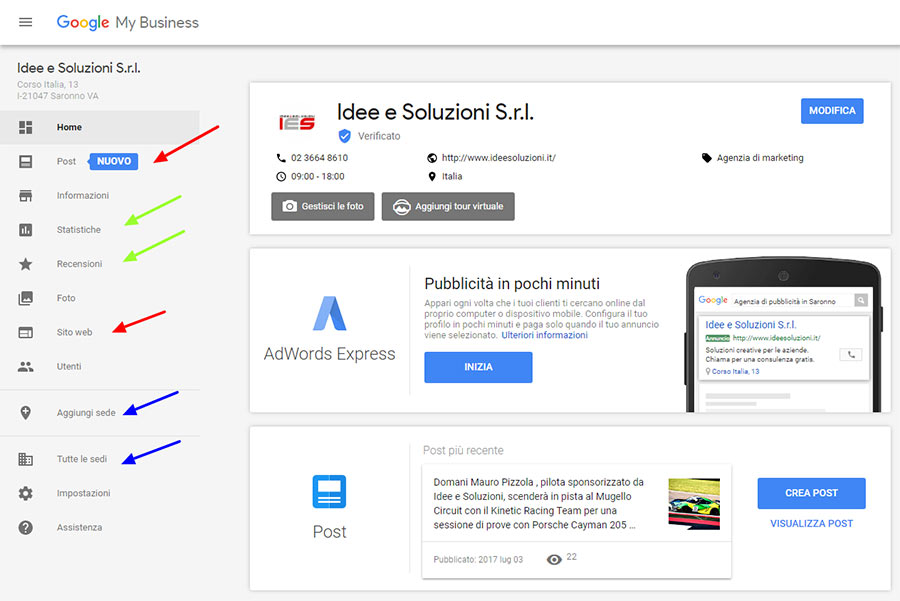Click the VISUALIZZA POST link
Image resolution: width=900 pixels, height=601 pixels.
click(x=812, y=524)
